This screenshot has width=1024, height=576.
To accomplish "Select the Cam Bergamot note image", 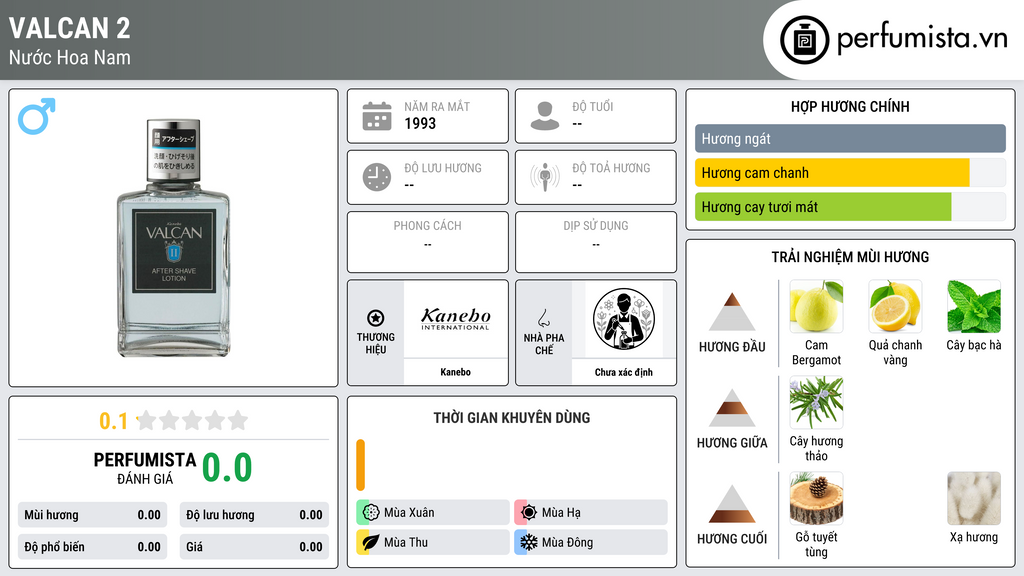I will 816,306.
